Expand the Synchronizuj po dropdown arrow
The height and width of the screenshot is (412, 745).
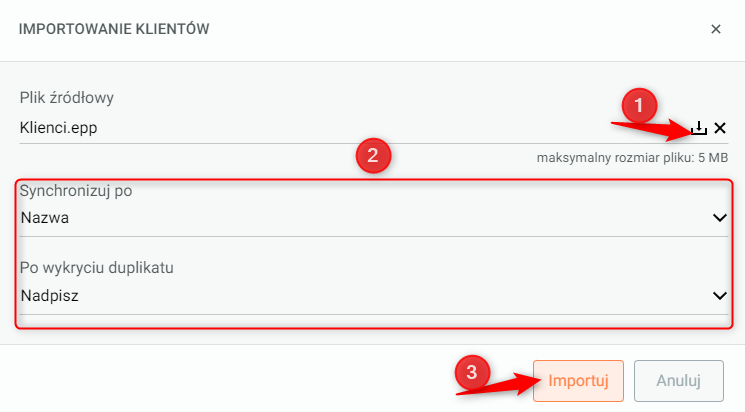point(719,217)
